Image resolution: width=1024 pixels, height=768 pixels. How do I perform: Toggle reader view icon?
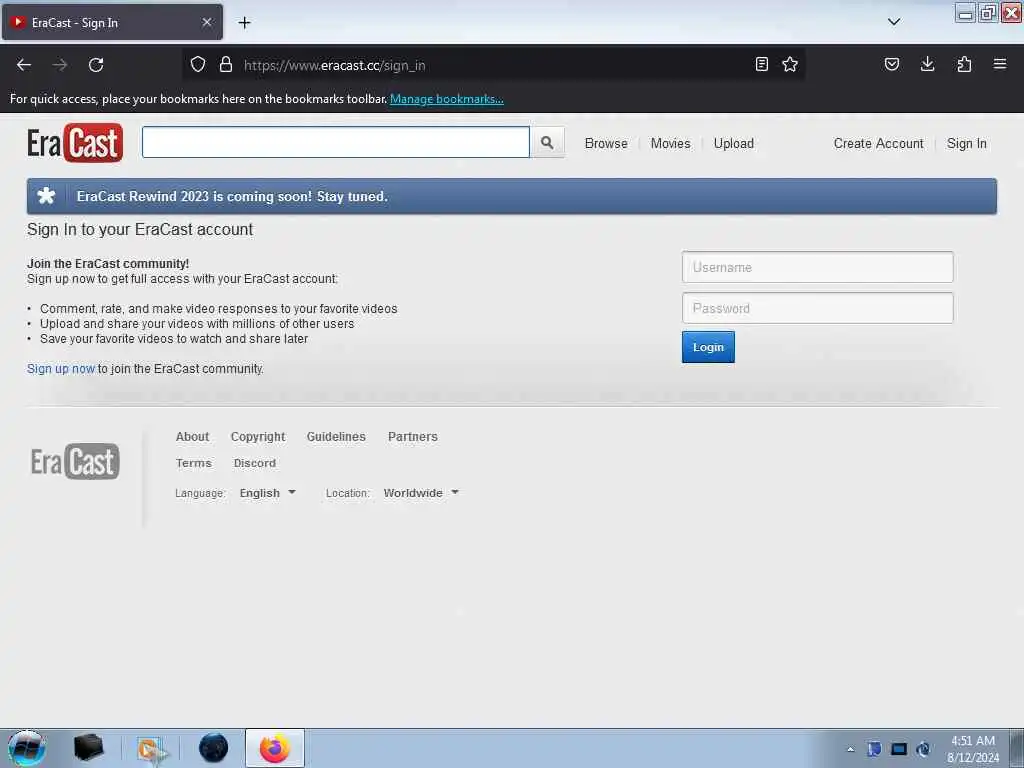(x=761, y=64)
